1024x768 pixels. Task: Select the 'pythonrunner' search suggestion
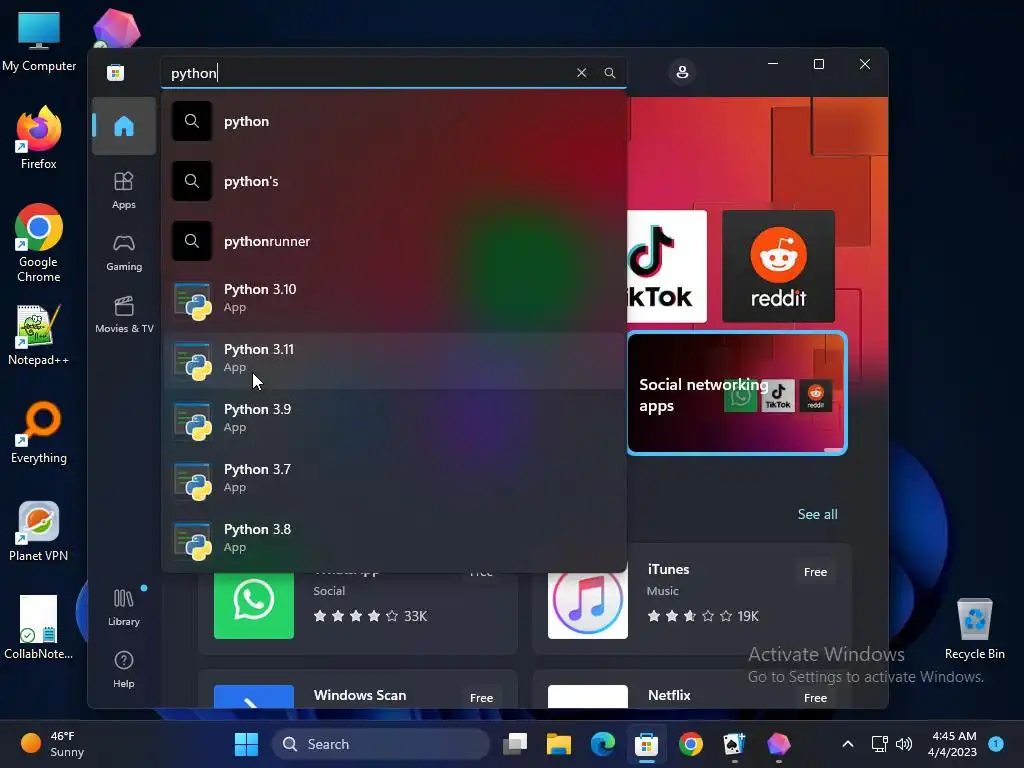click(x=394, y=242)
